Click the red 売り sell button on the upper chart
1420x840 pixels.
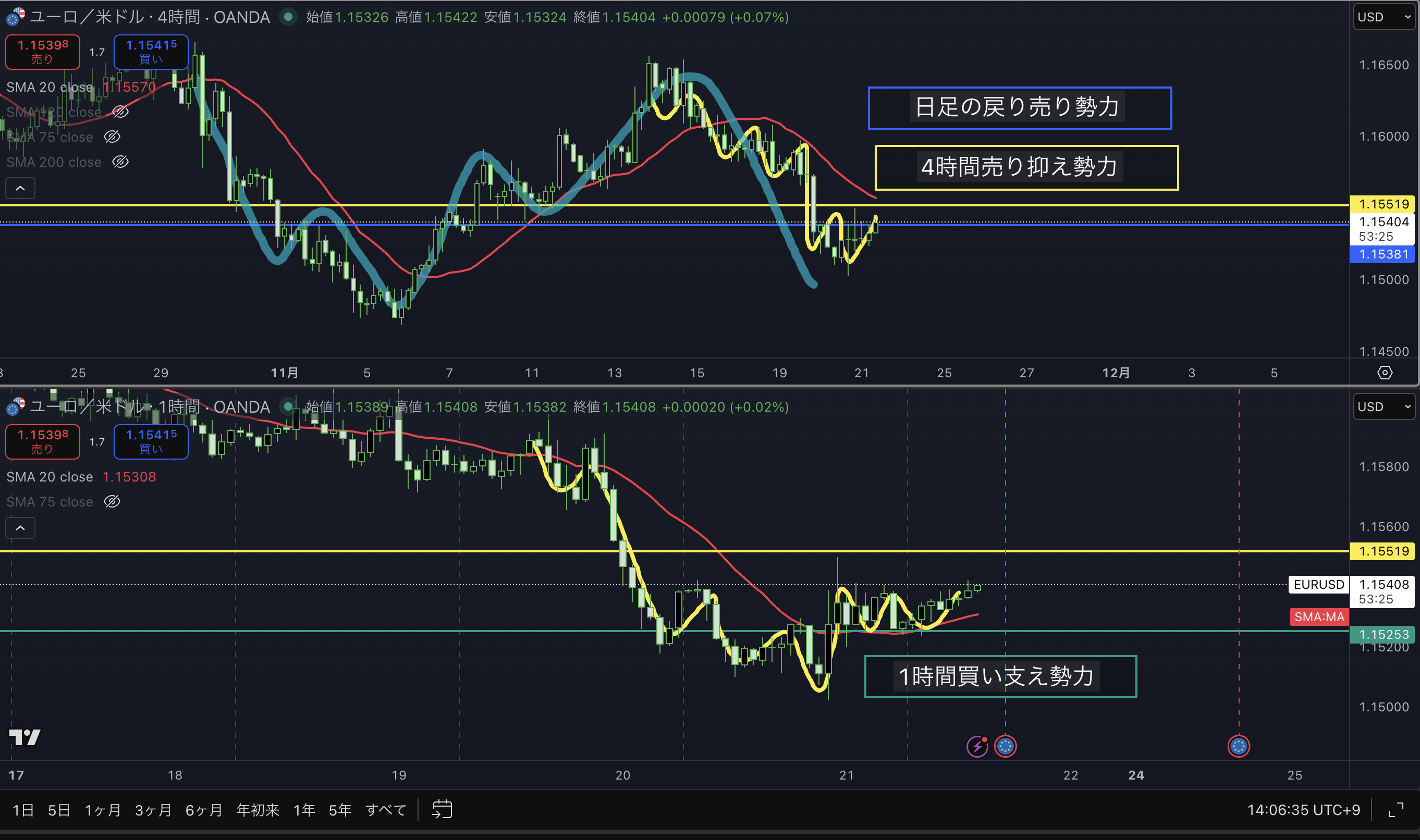[x=42, y=52]
